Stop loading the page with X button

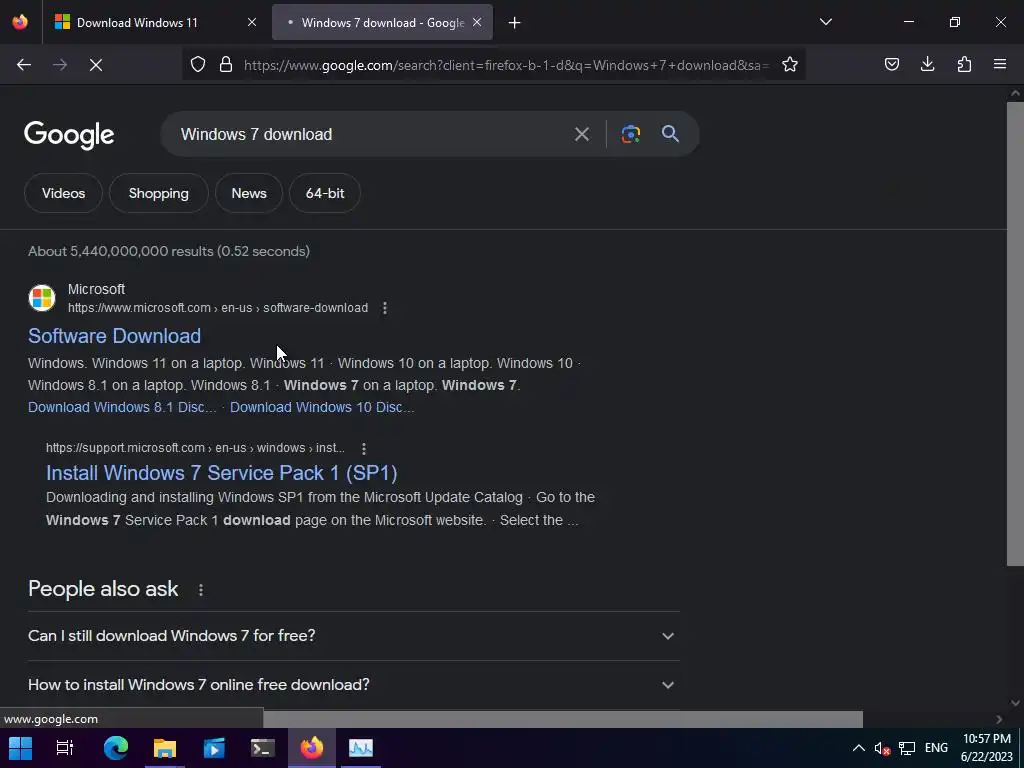pos(96,65)
